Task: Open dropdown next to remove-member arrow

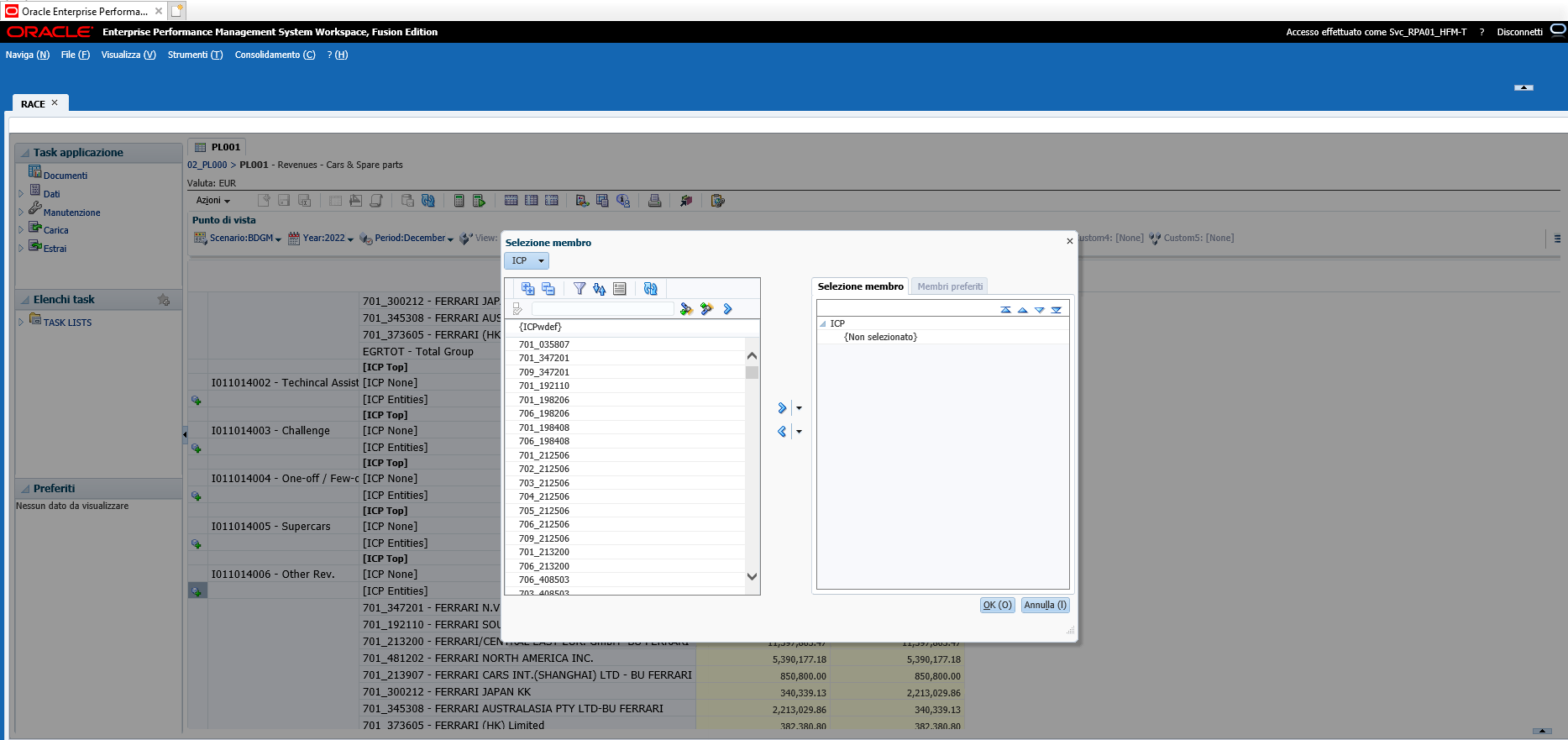Action: 799,432
